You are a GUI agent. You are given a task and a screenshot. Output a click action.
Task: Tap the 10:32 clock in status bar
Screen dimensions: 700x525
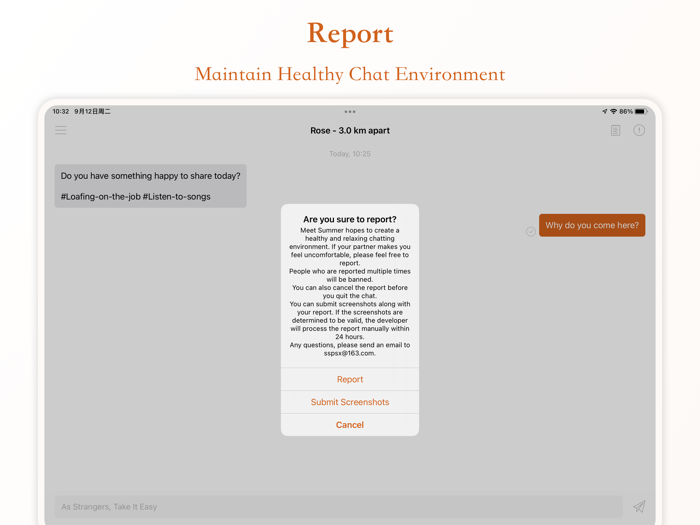tap(61, 111)
